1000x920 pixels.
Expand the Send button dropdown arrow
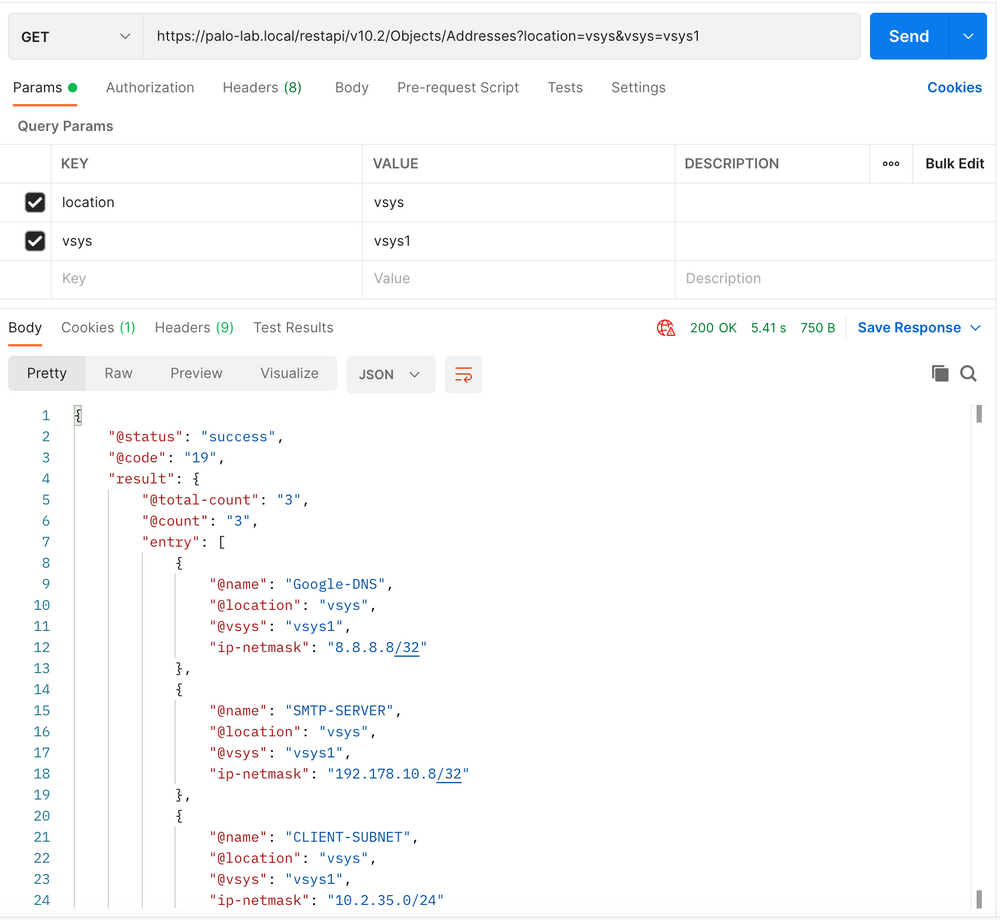click(x=966, y=35)
